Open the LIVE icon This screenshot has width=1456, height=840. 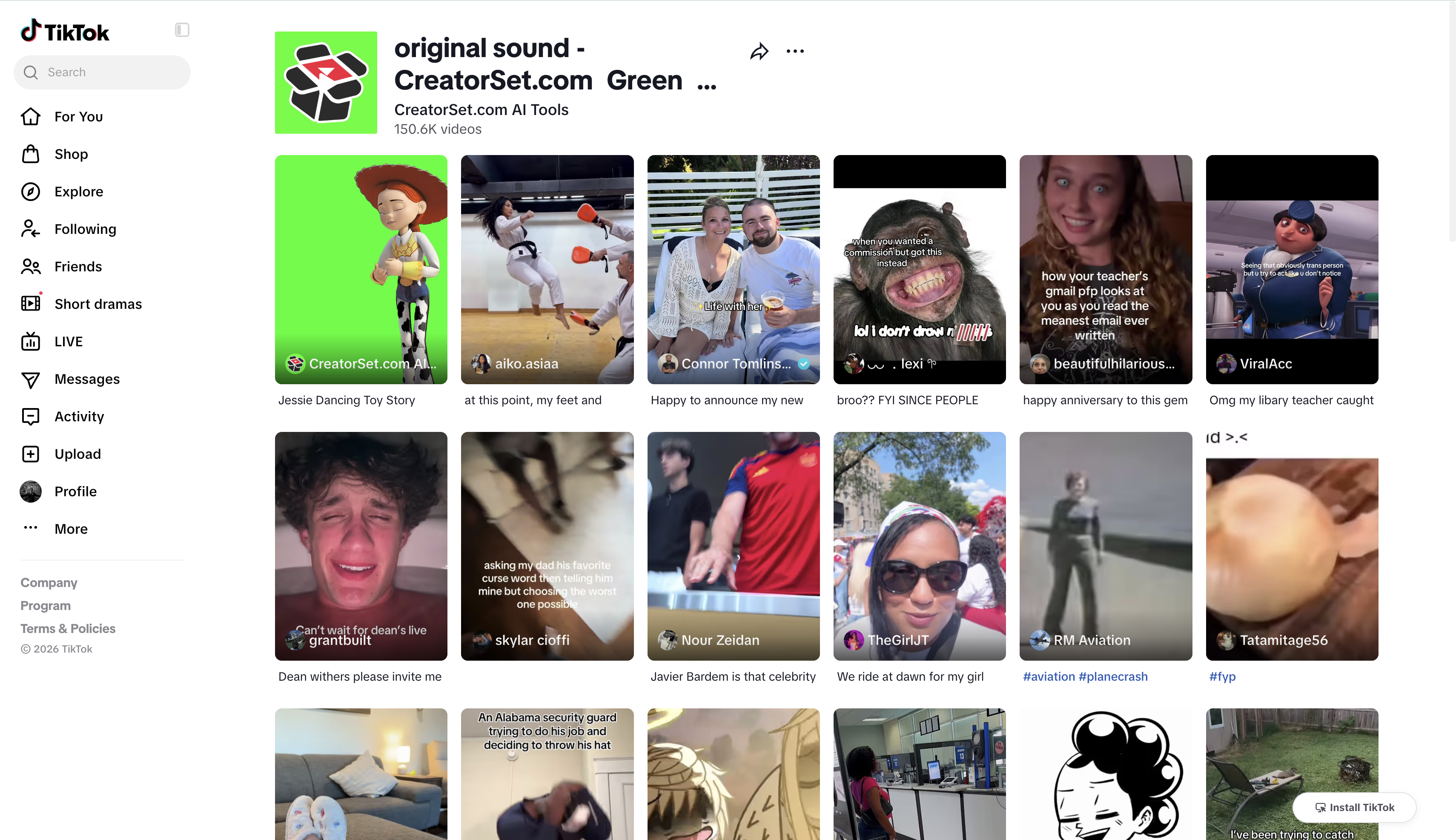[31, 342]
